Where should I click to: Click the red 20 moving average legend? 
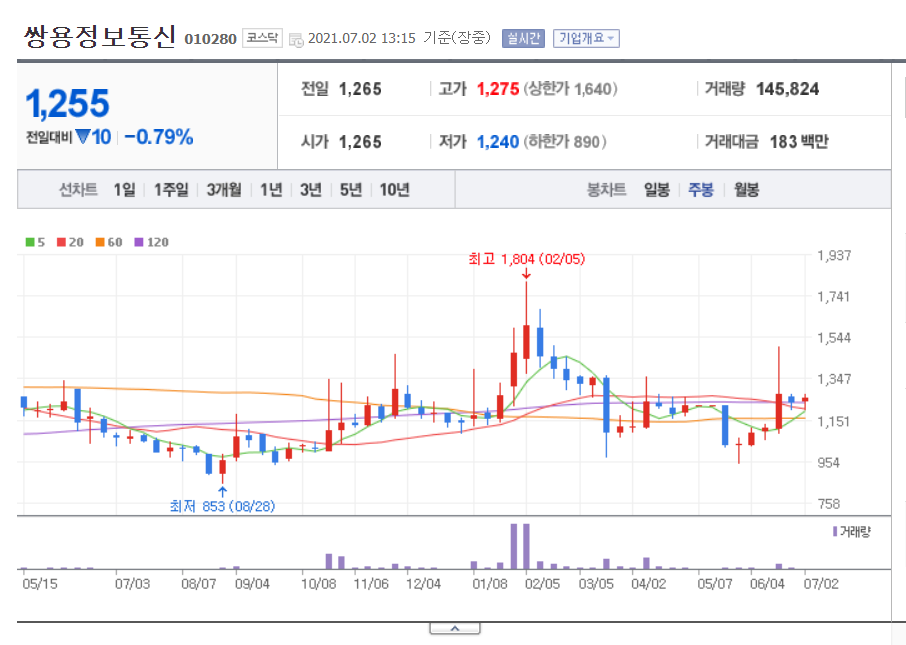[70, 242]
